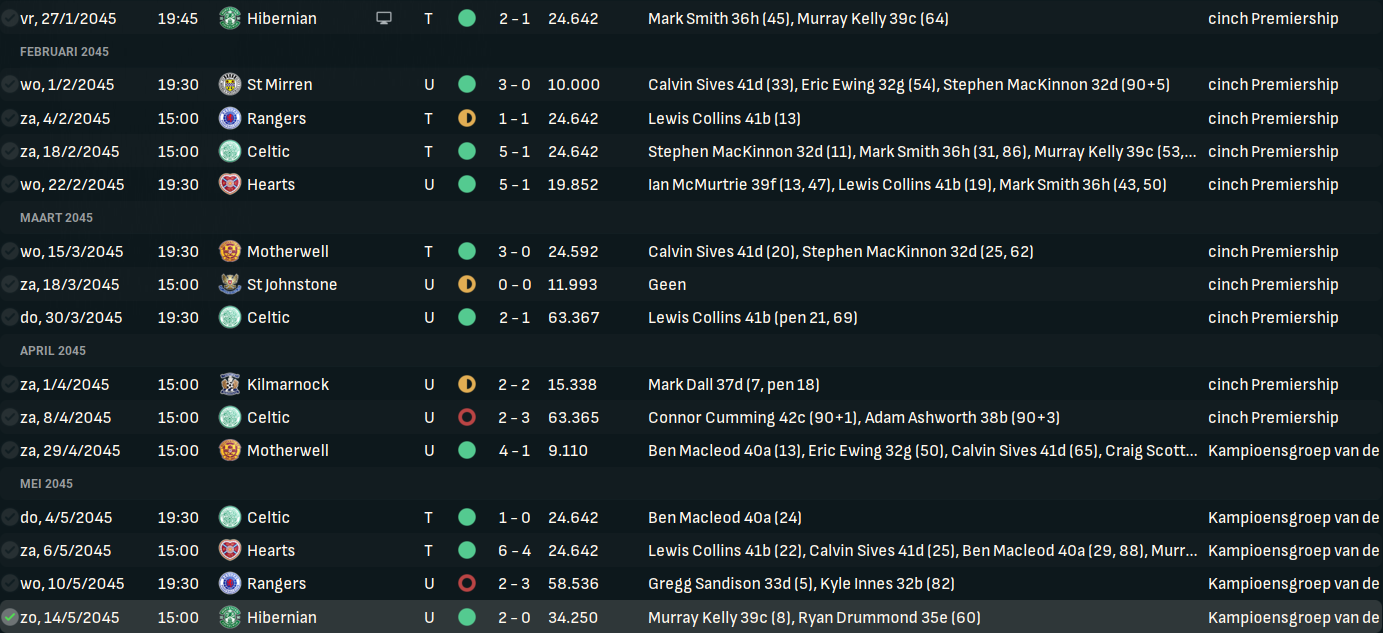The height and width of the screenshot is (633, 1383).
Task: Click the kickoff time 19:45
Action: [178, 18]
